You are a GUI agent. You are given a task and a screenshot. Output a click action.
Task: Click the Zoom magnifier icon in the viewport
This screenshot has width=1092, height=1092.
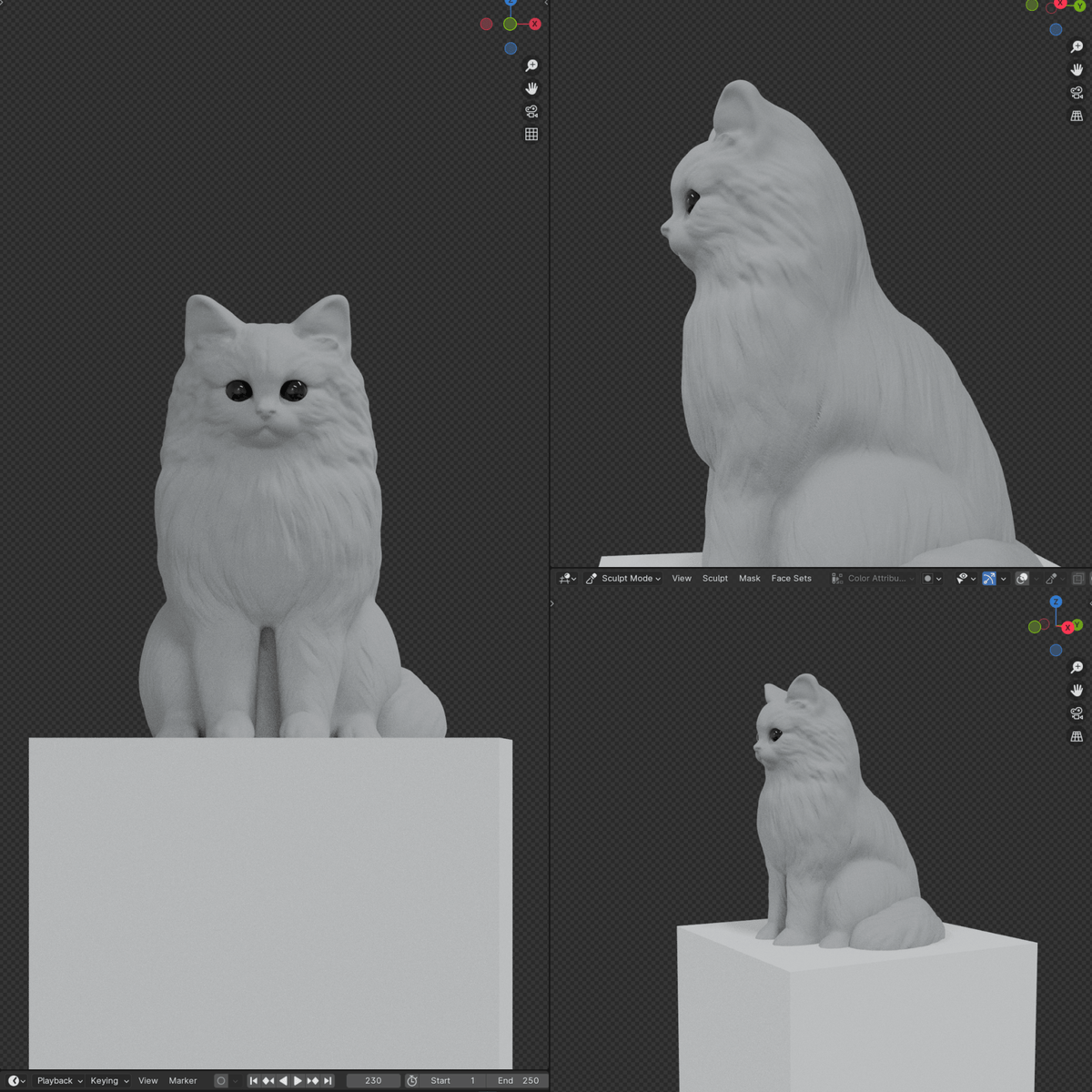tap(532, 65)
